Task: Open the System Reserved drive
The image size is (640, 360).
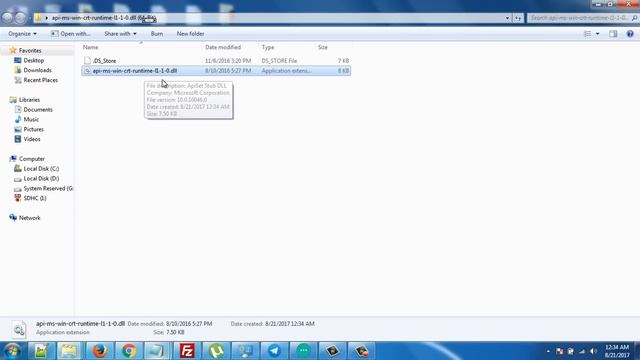Action: [48, 188]
